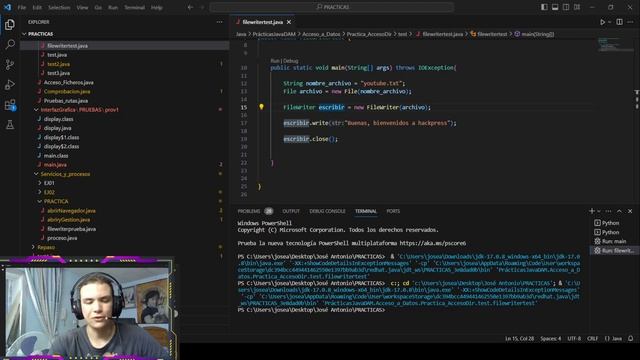Click the Debug CodeLens above main method
The image size is (640, 360).
point(291,61)
